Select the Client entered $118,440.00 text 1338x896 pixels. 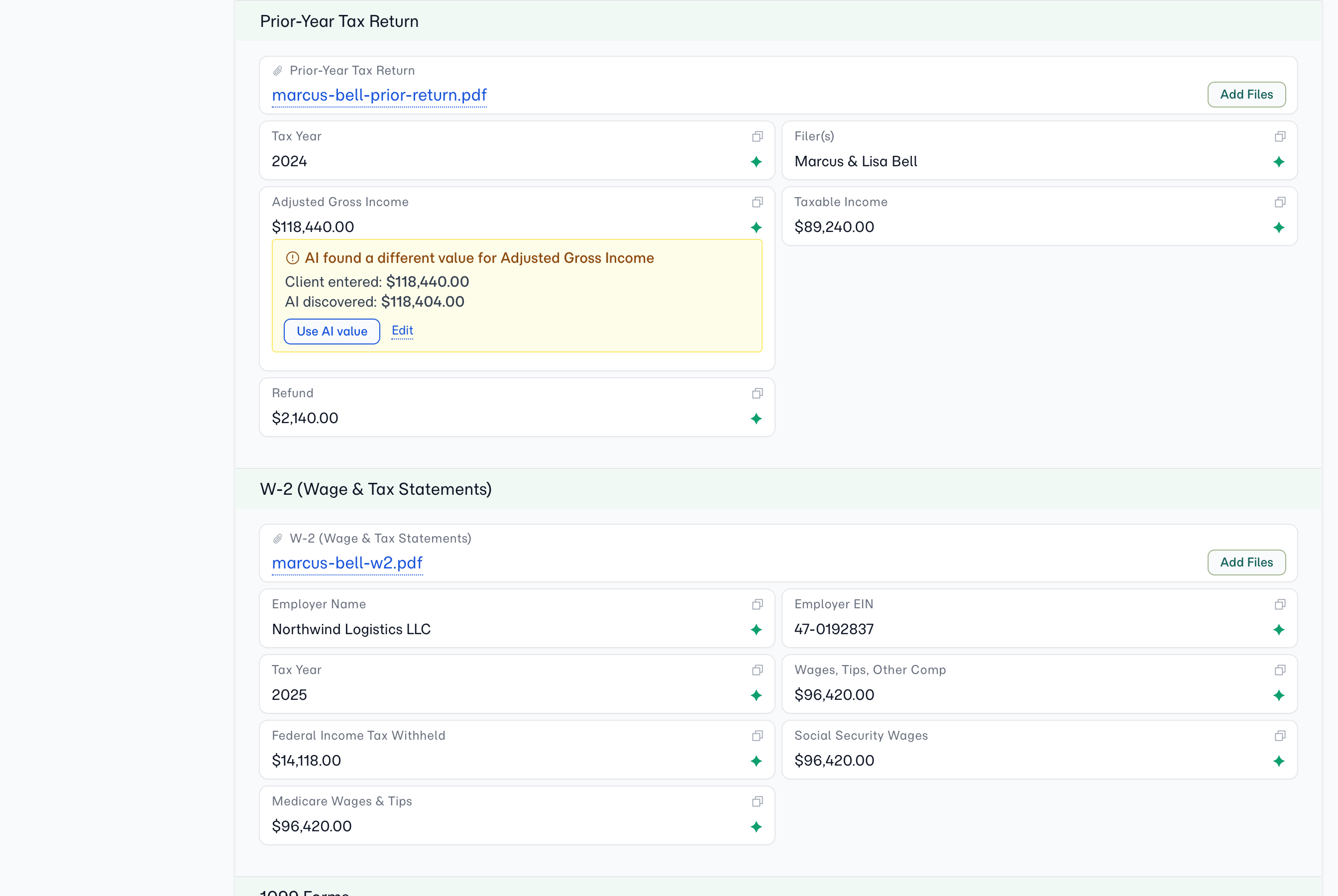click(x=377, y=282)
